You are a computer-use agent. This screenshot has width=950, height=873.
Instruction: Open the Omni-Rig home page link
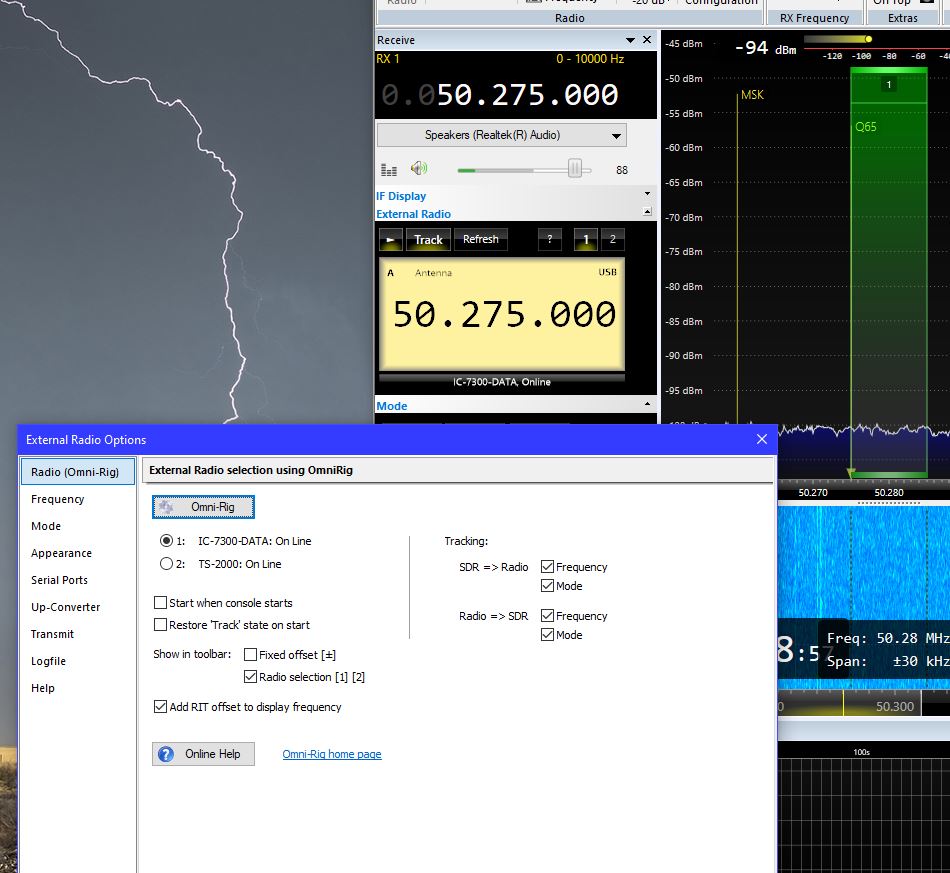pyautogui.click(x=332, y=754)
